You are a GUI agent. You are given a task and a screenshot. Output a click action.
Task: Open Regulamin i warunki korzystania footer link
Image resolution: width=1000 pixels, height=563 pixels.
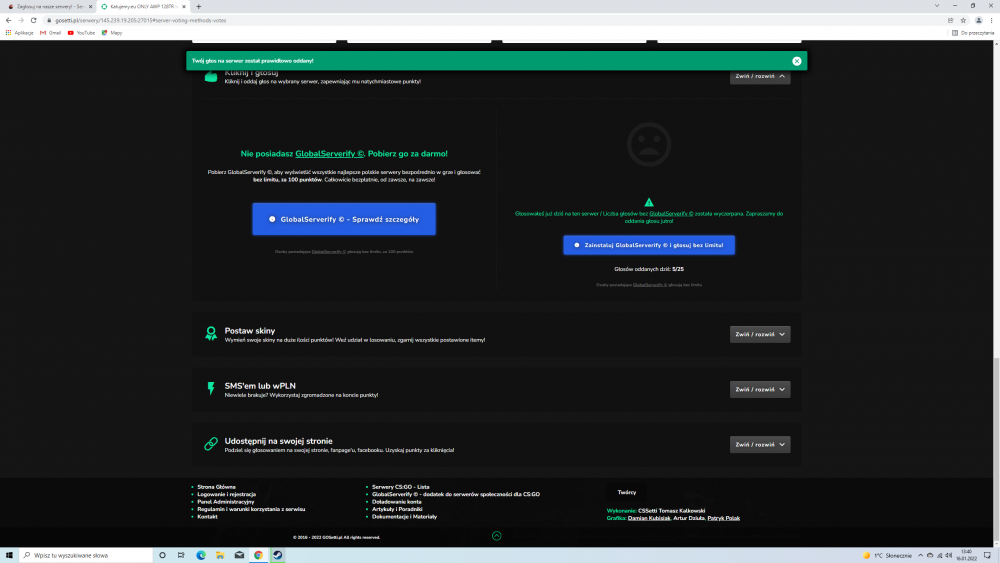251,509
